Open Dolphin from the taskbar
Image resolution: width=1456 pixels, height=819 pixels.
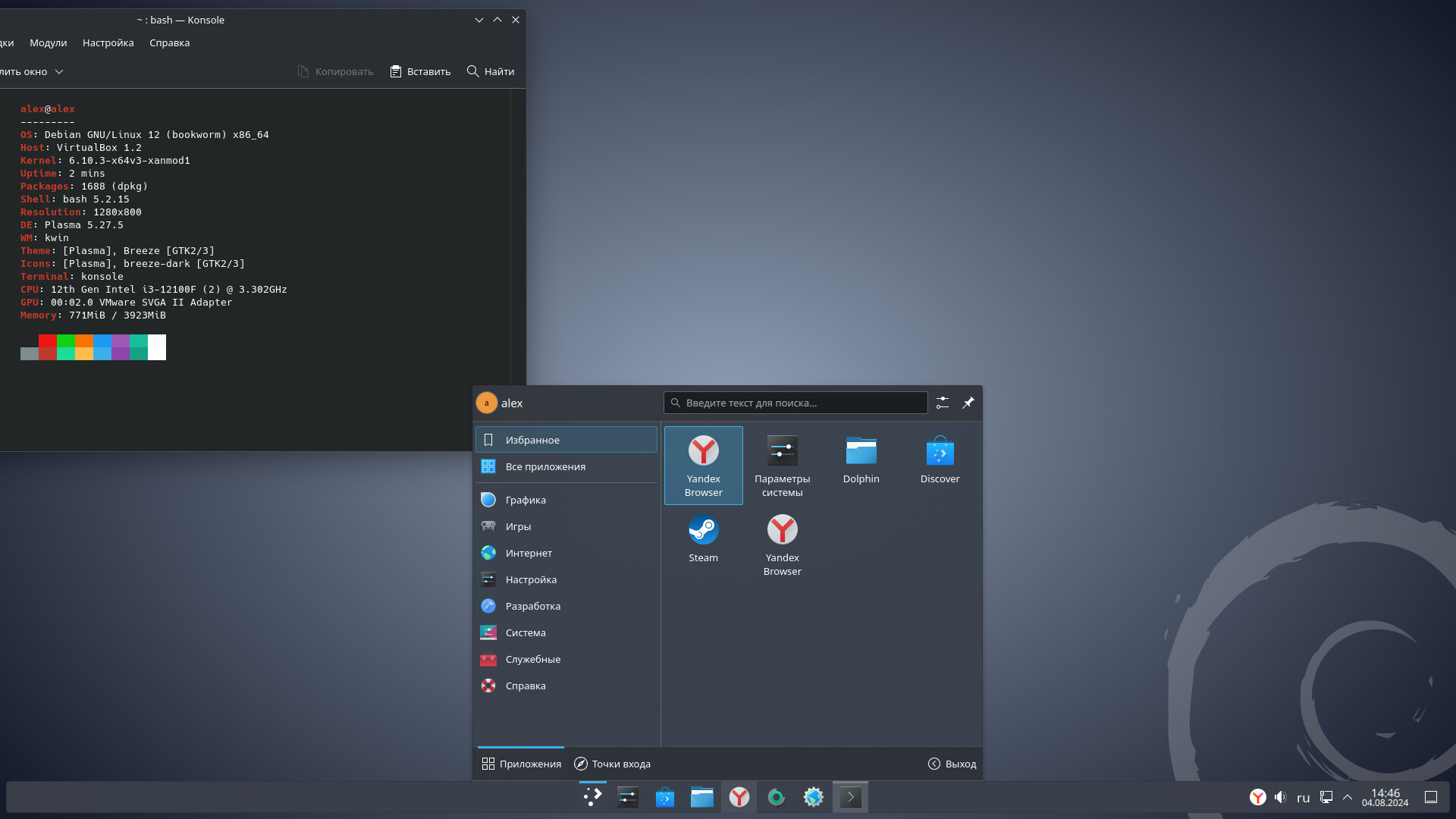click(702, 797)
